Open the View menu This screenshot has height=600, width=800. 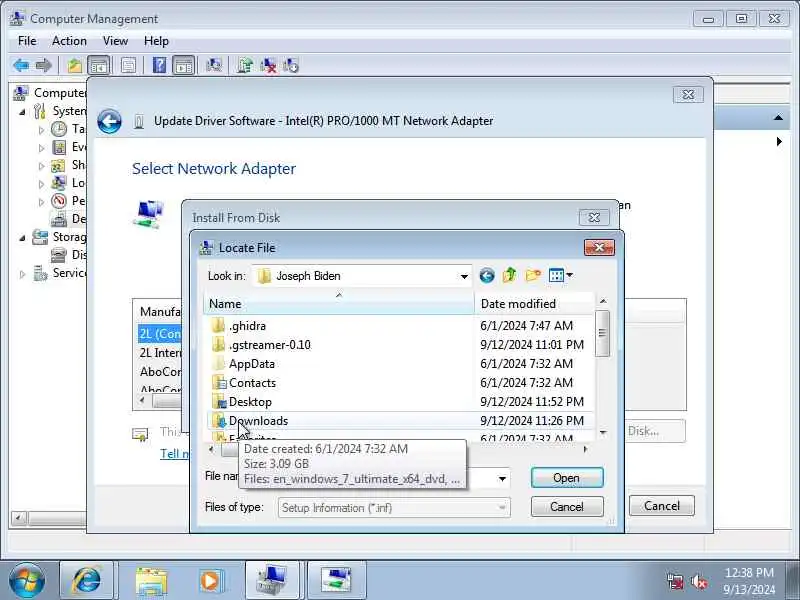click(x=115, y=41)
